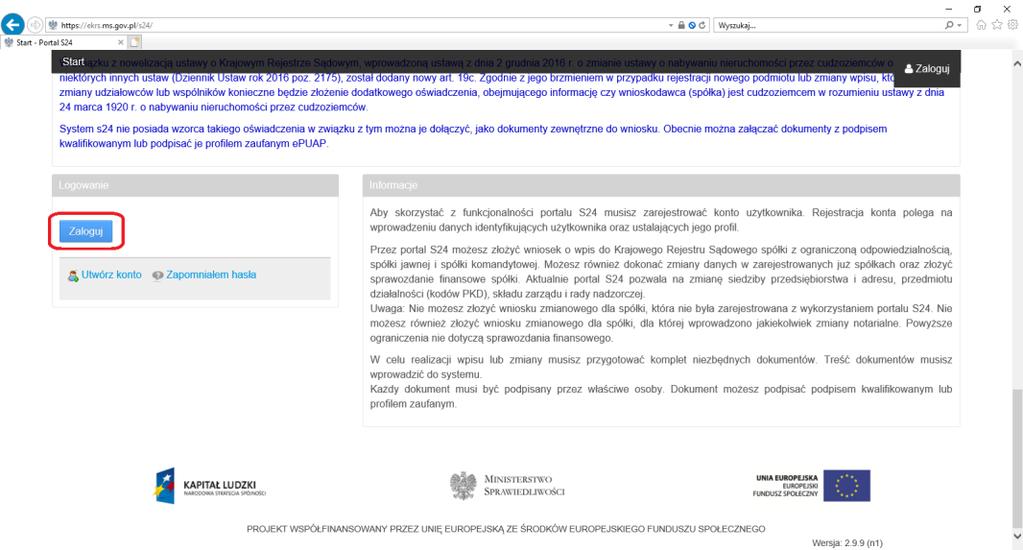Open the address bar history dropdown arrow
This screenshot has height=550, width=1023.
pyautogui.click(x=671, y=25)
